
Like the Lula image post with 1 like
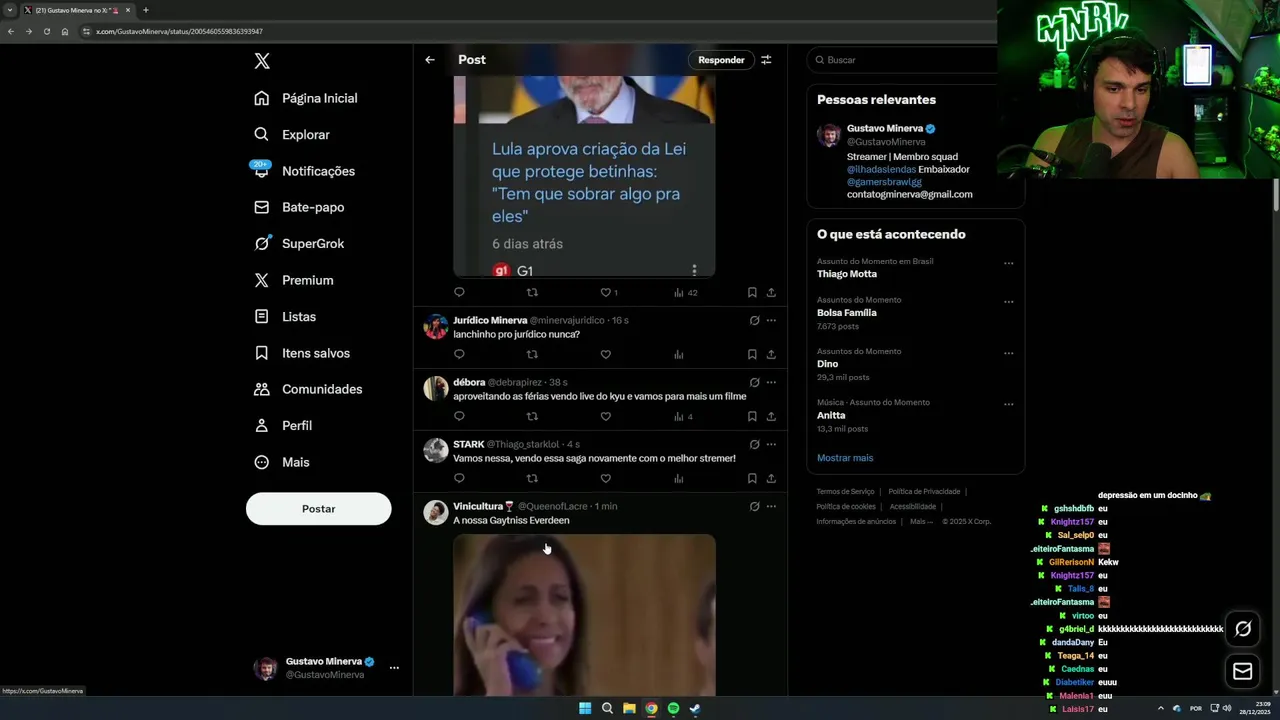coord(608,292)
